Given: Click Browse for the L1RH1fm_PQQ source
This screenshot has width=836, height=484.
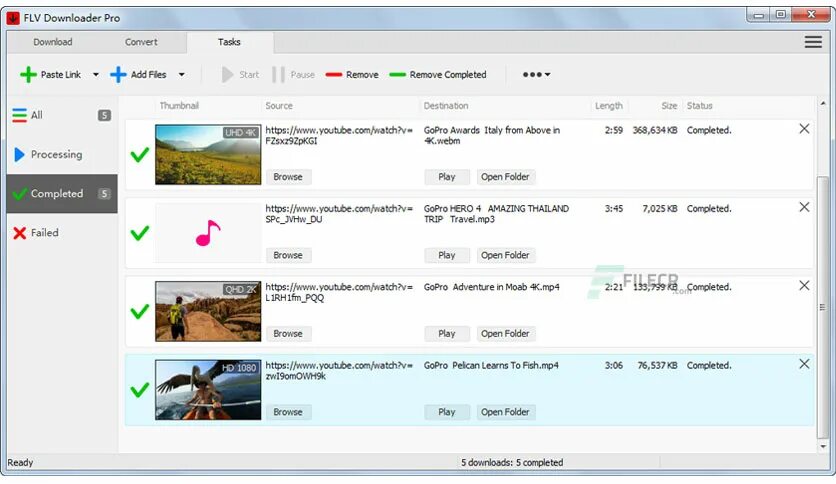Looking at the screenshot, I should click(288, 334).
